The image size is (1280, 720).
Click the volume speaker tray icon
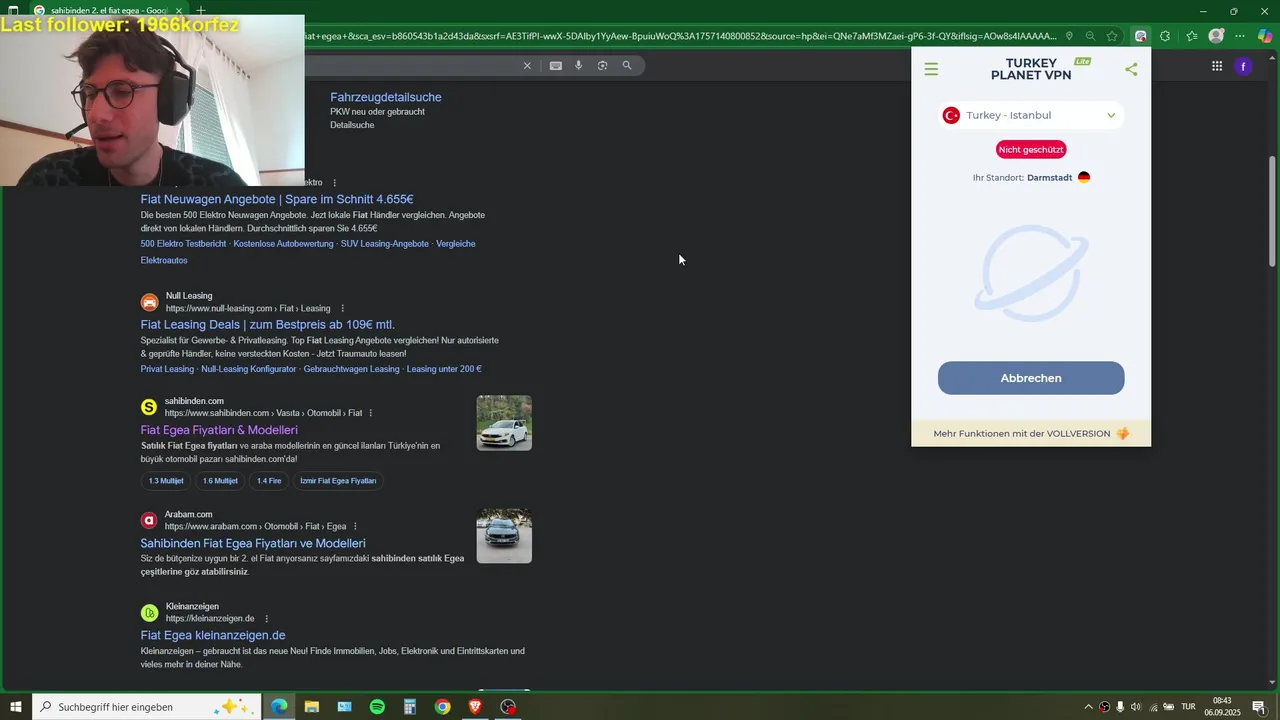tap(1136, 707)
